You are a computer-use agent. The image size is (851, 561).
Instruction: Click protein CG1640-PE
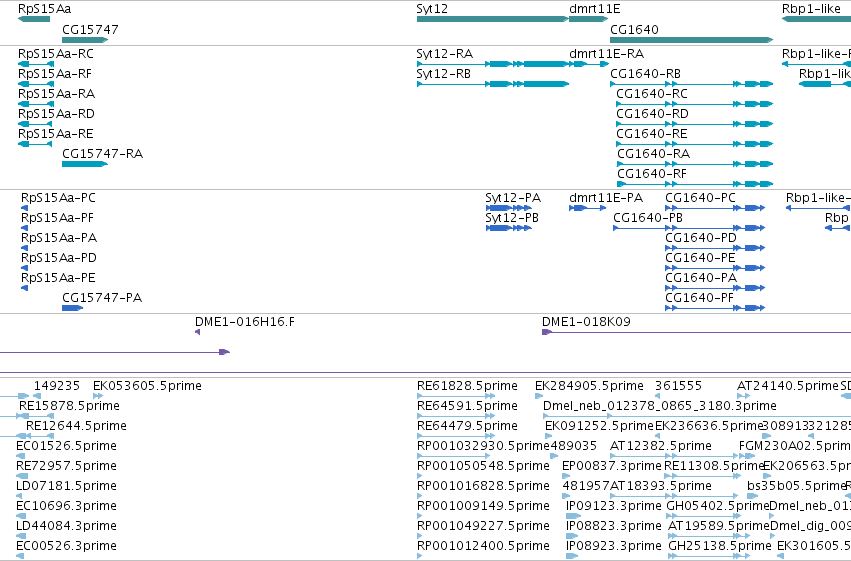pos(715,268)
